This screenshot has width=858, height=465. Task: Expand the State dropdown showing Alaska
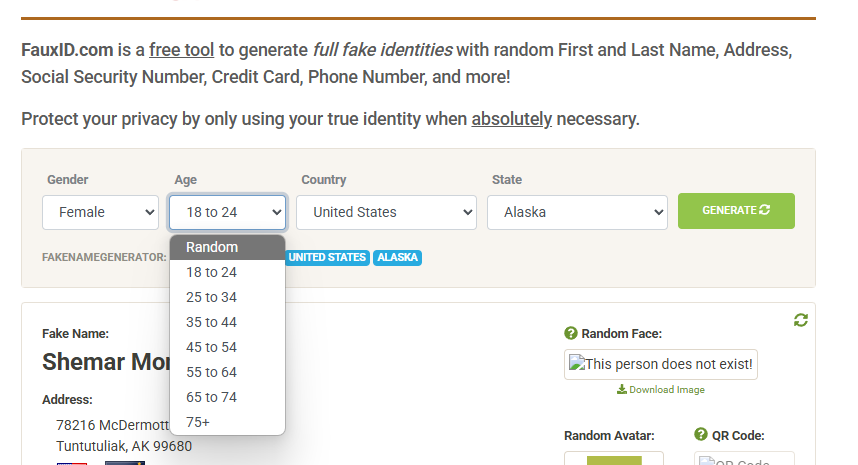(577, 212)
